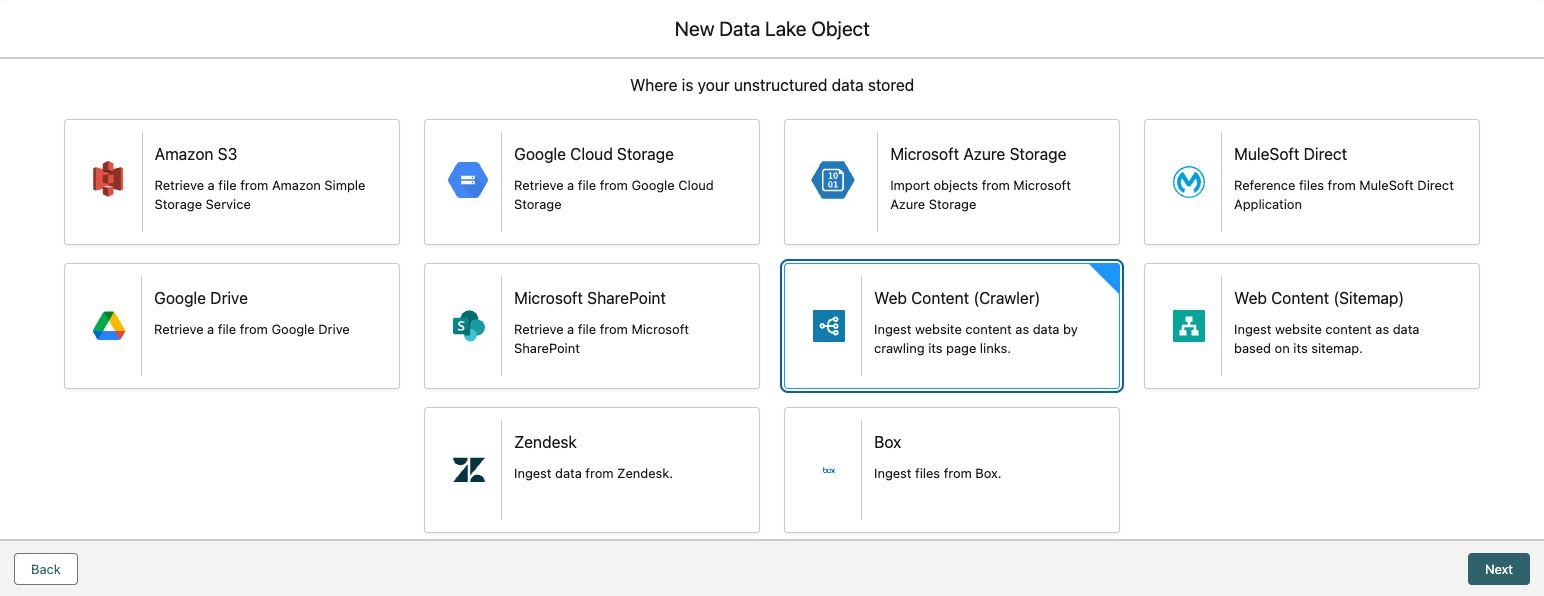Click the MuleSoft Direct logo icon

tap(1188, 181)
